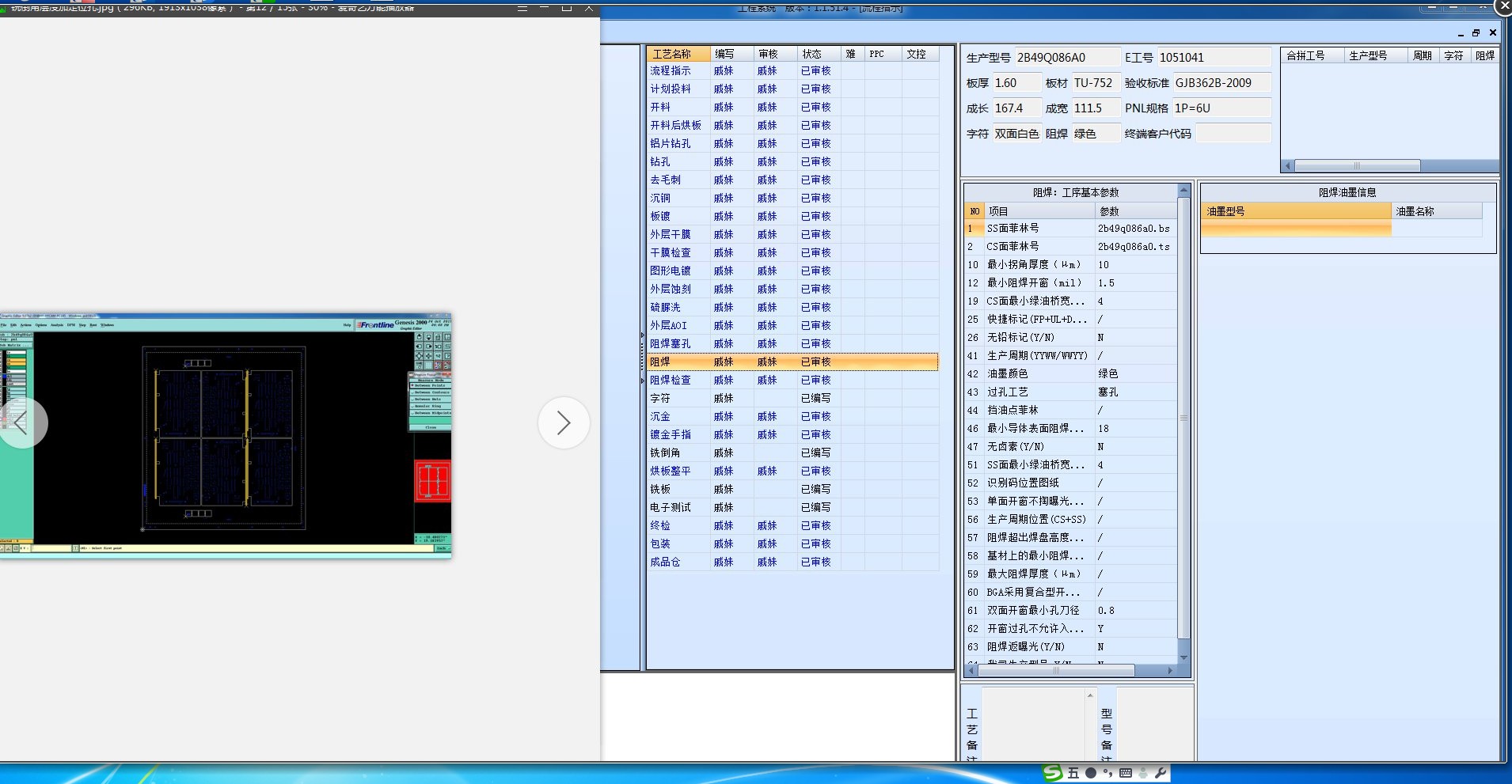This screenshot has width=1512, height=784.
Task: Click the 文控 column header
Action: click(x=920, y=54)
